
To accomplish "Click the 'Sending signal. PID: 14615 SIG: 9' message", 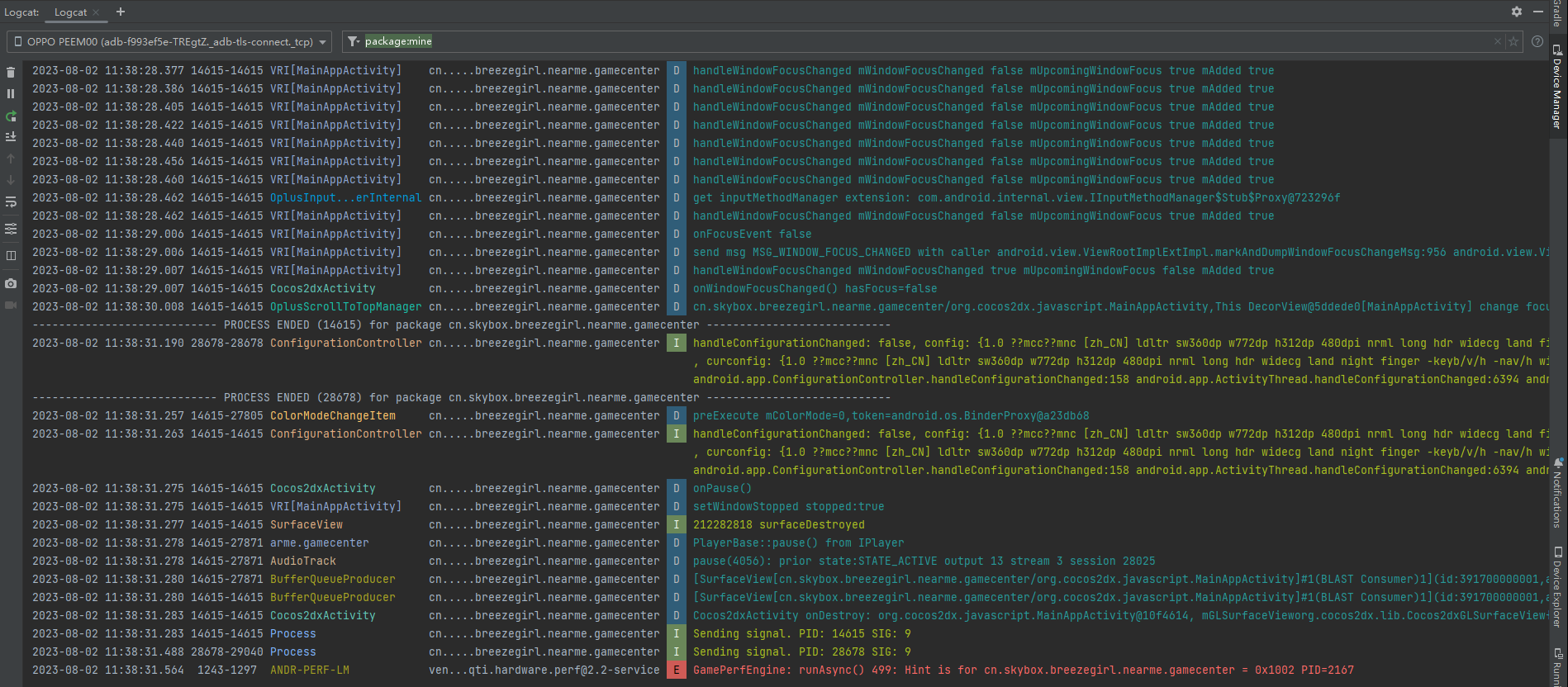I will [801, 633].
